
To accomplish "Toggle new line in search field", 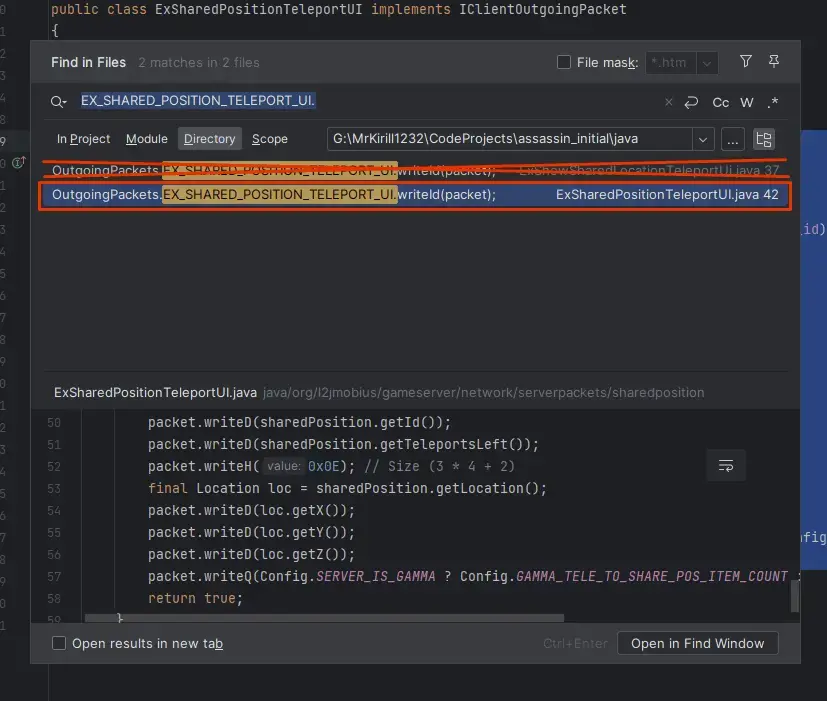I will point(691,102).
